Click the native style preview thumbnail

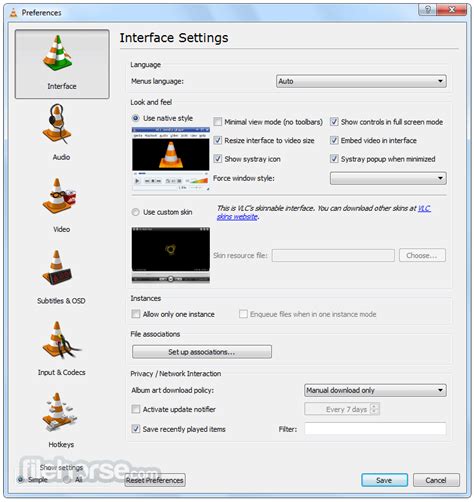(x=171, y=159)
